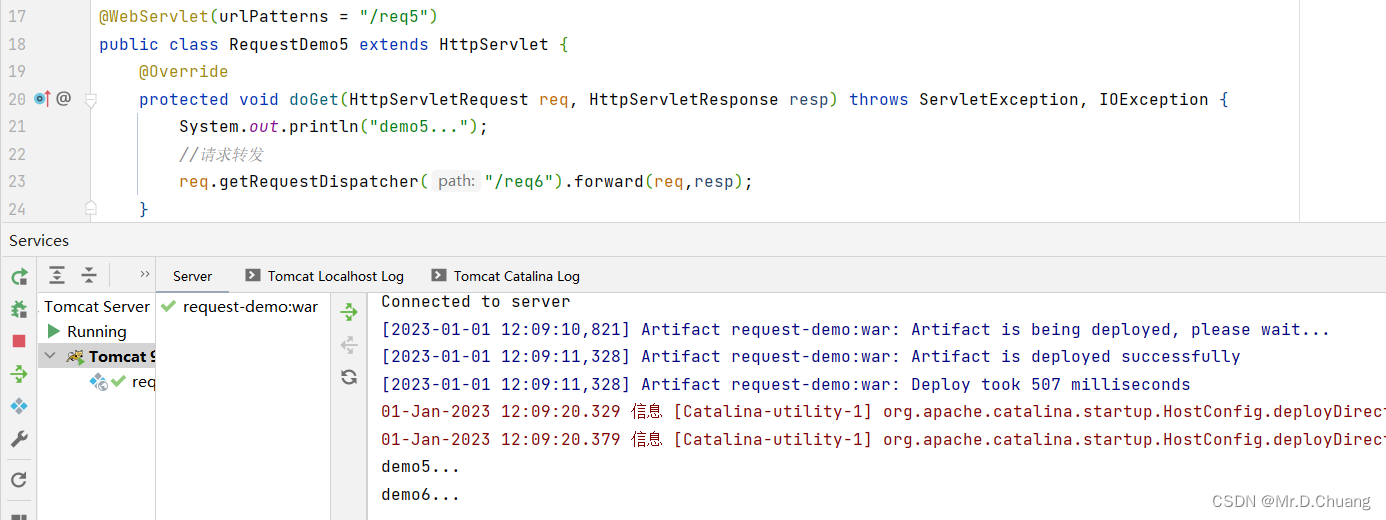The width and height of the screenshot is (1386, 520).
Task: Collapse the Tomcat tree node
Action: click(50, 356)
